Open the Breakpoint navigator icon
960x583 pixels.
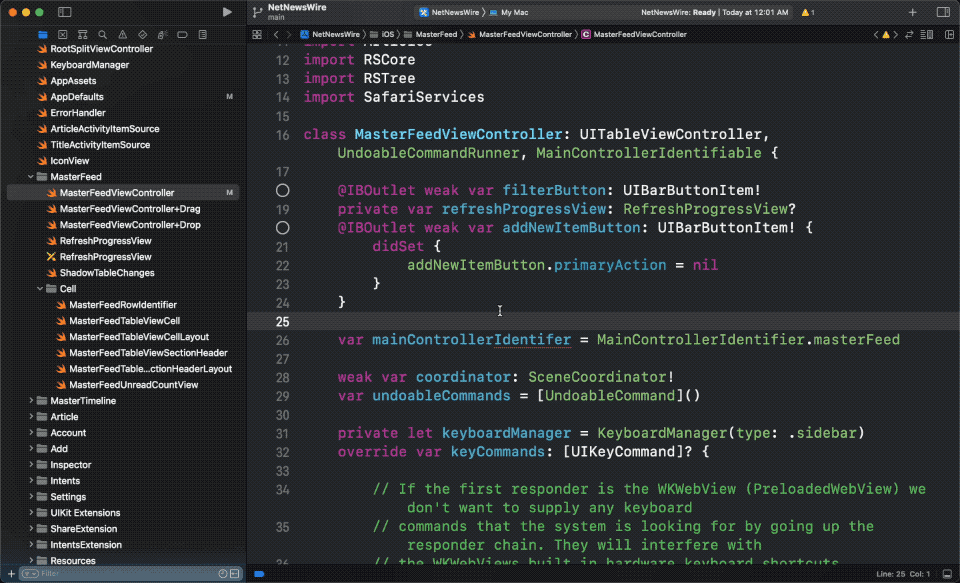183,34
